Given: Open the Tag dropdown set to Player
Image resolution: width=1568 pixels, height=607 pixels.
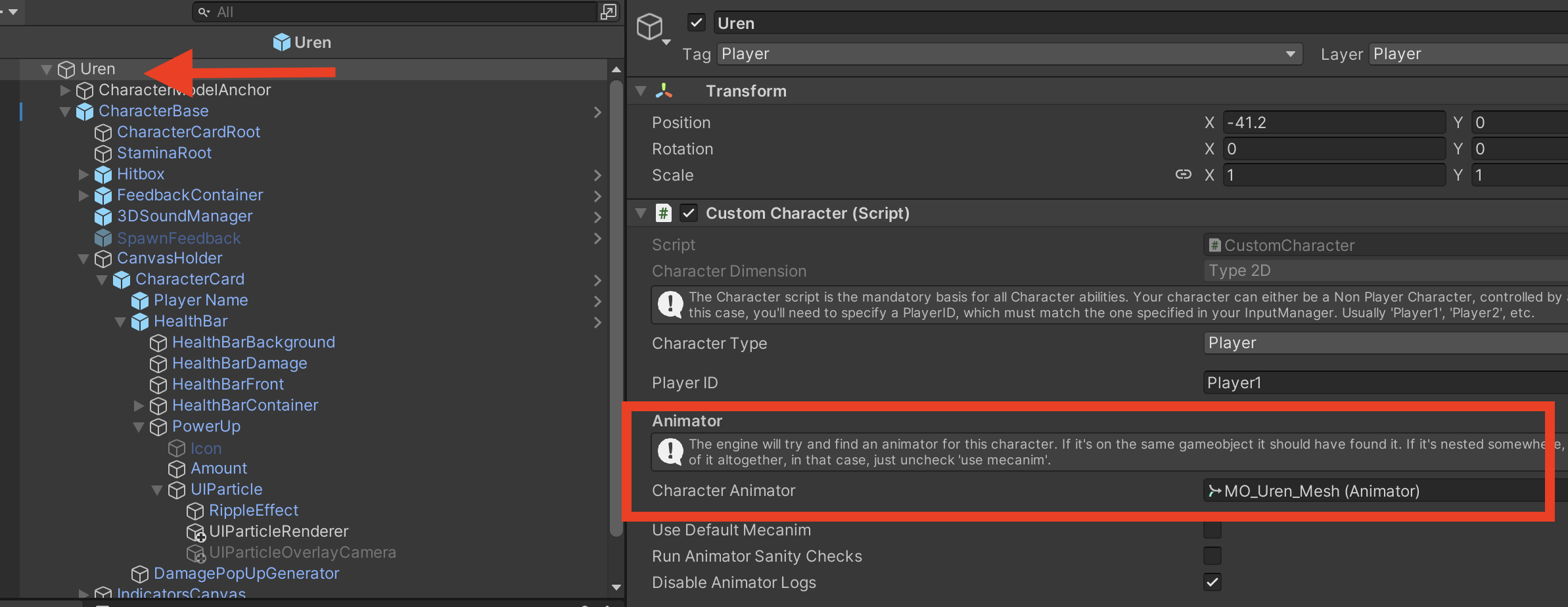Looking at the screenshot, I should point(1009,54).
